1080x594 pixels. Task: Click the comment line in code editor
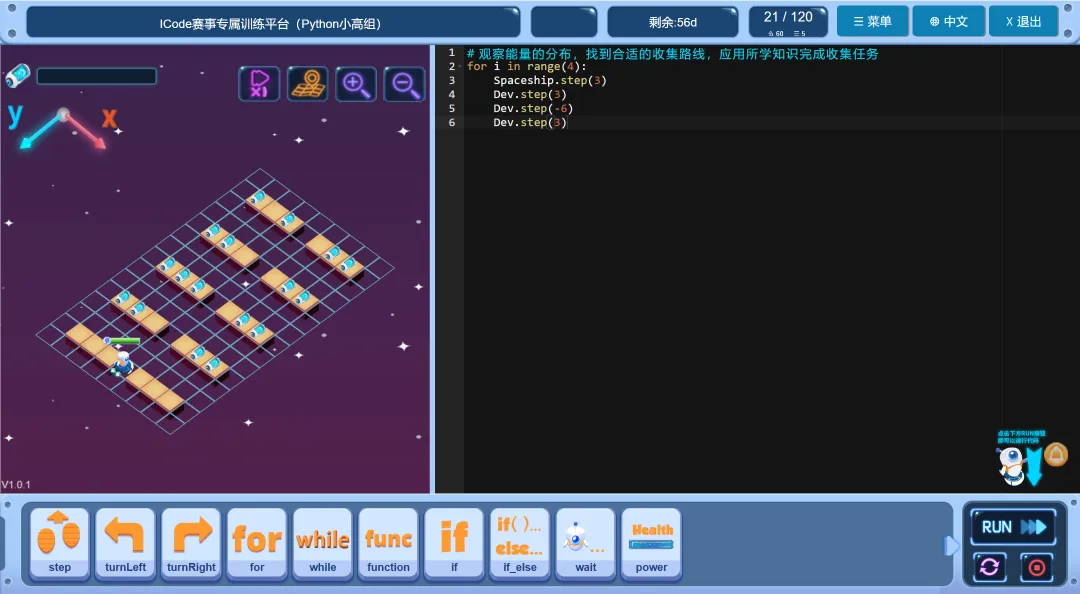672,54
